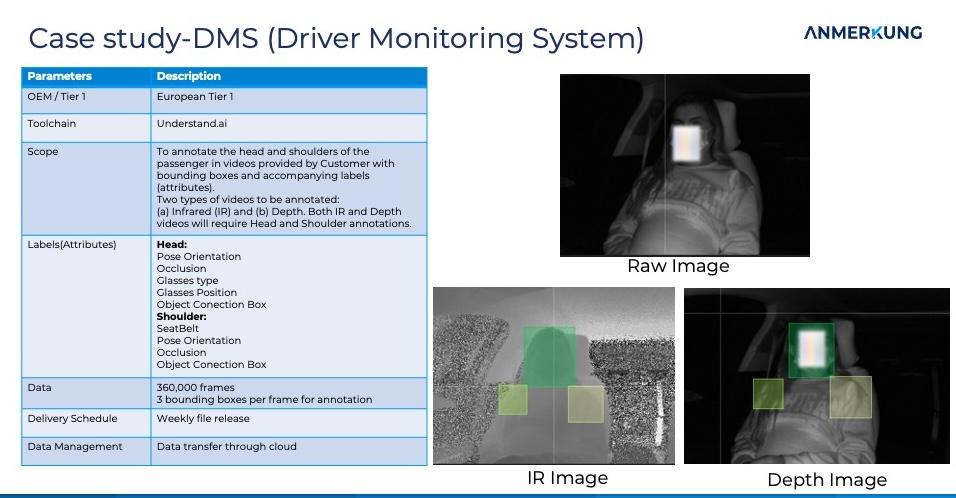This screenshot has height=498, width=956.
Task: Click 'Data transfer through cloud' value
Action: pyautogui.click(x=226, y=447)
